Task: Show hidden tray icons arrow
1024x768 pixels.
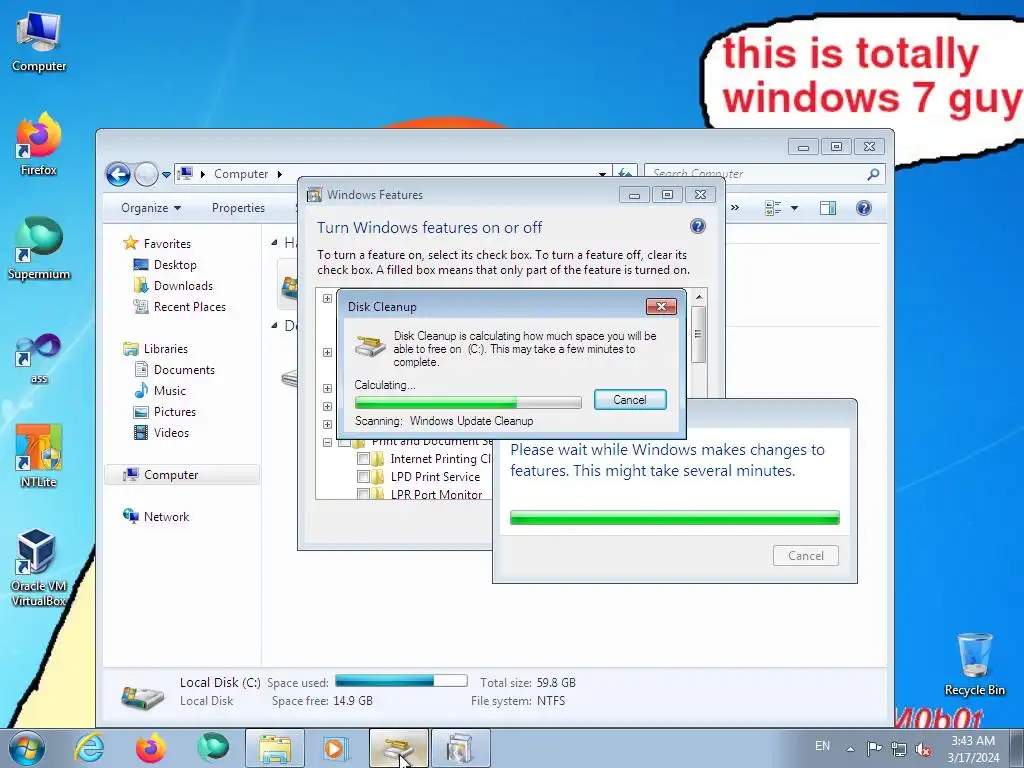Action: [x=850, y=749]
